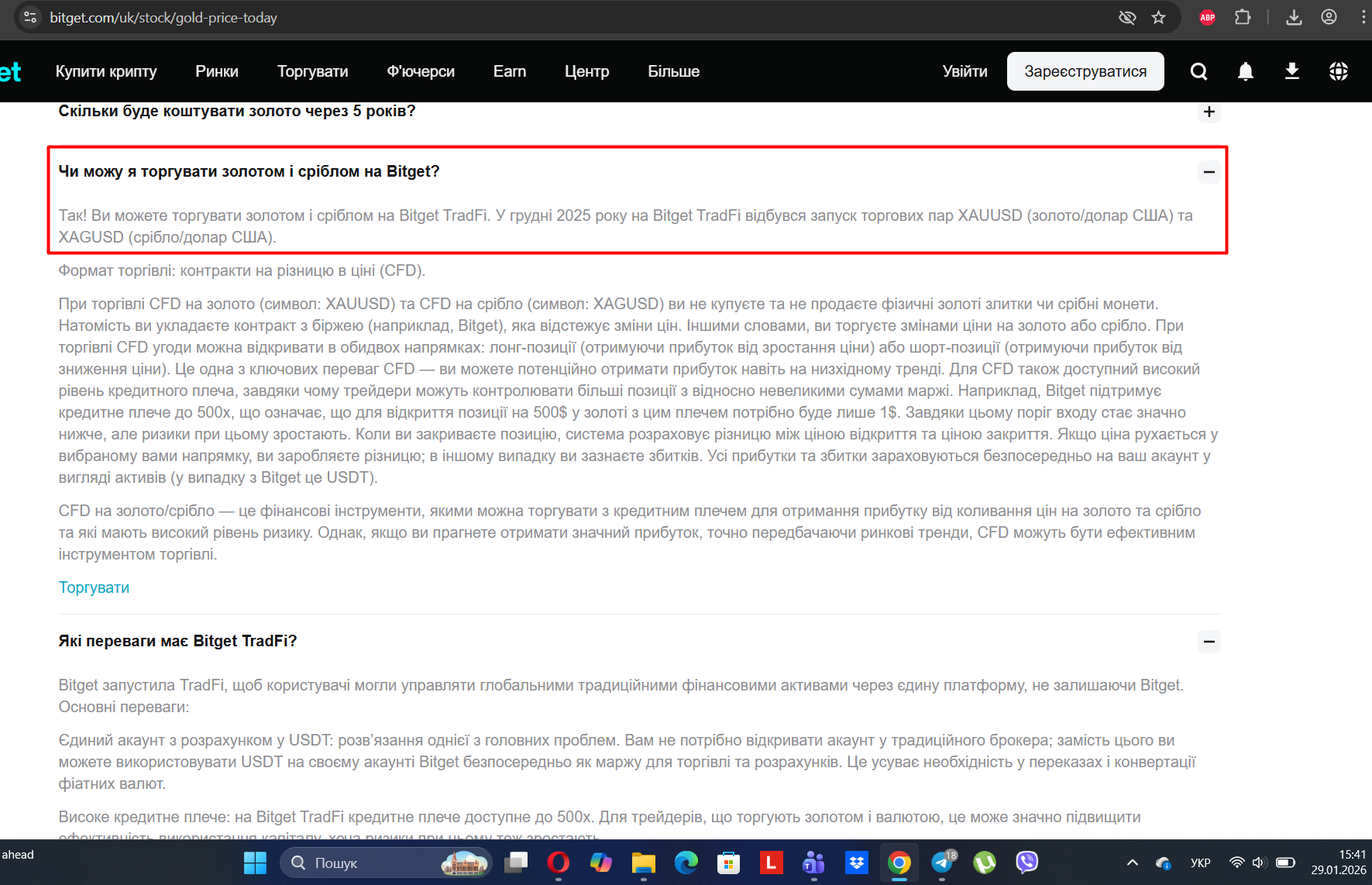The height and width of the screenshot is (885, 1372).
Task: Check the battery status icon
Action: [x=1285, y=863]
